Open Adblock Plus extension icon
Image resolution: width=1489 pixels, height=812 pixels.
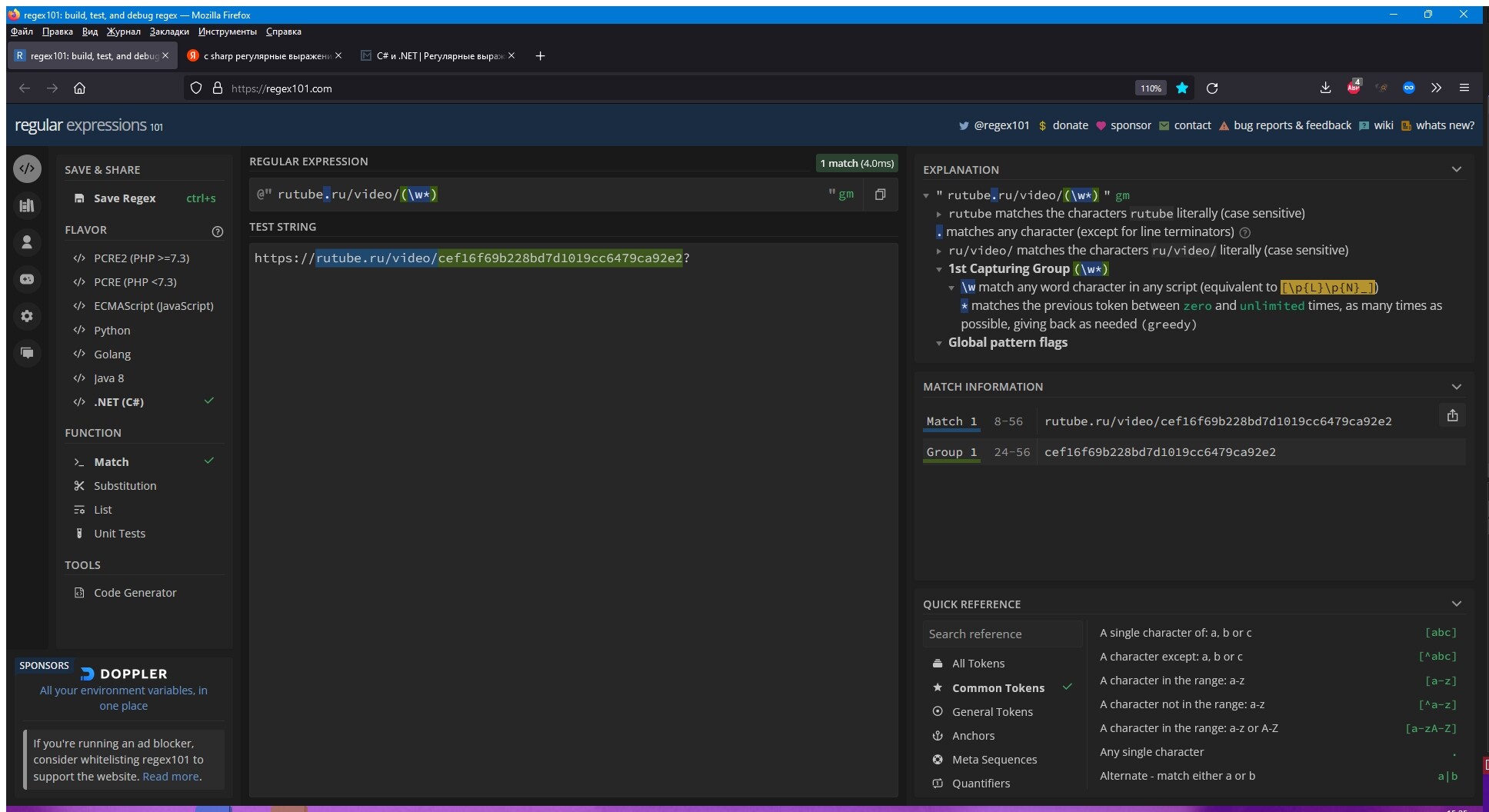click(1354, 88)
